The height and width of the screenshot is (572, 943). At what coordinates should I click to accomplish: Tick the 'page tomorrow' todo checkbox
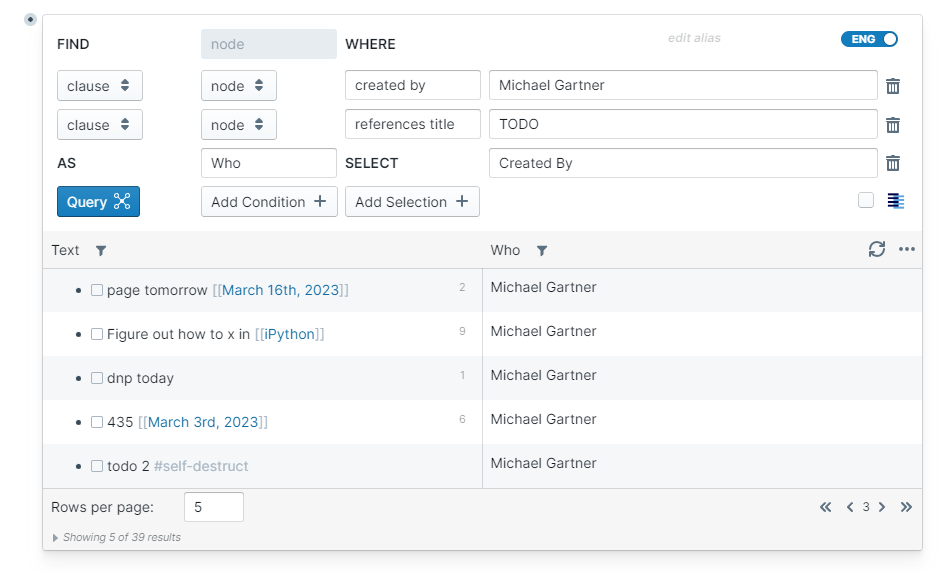[x=97, y=290]
